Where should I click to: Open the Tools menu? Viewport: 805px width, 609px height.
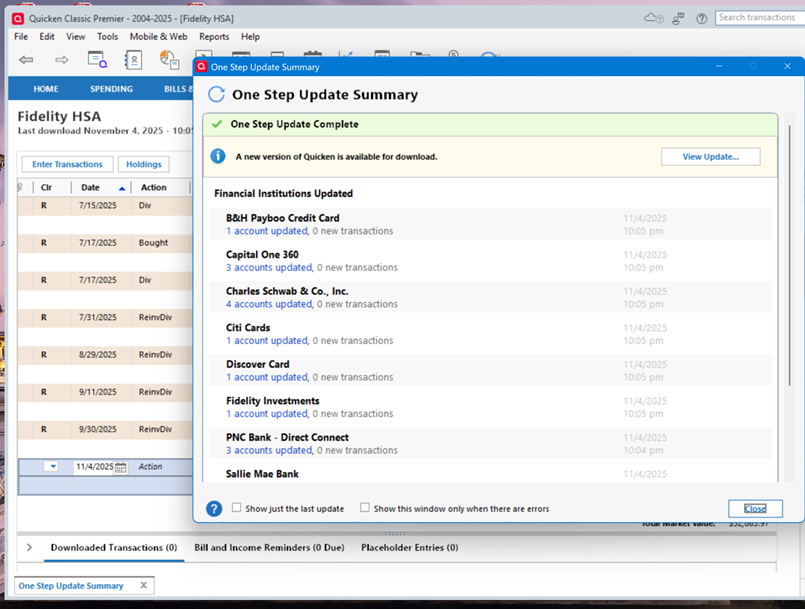click(107, 36)
